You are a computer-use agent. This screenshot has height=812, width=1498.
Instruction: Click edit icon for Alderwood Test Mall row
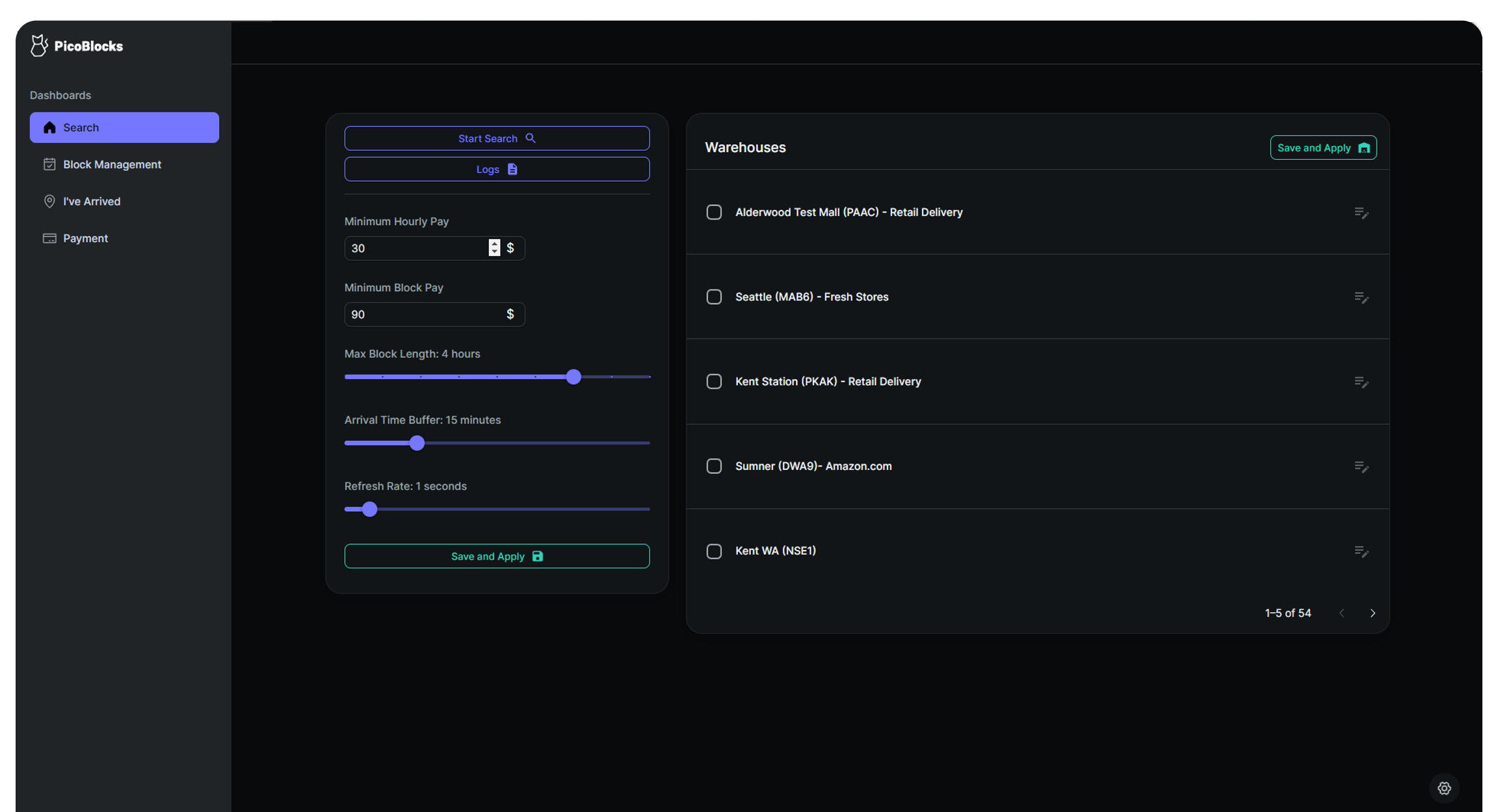[1361, 213]
